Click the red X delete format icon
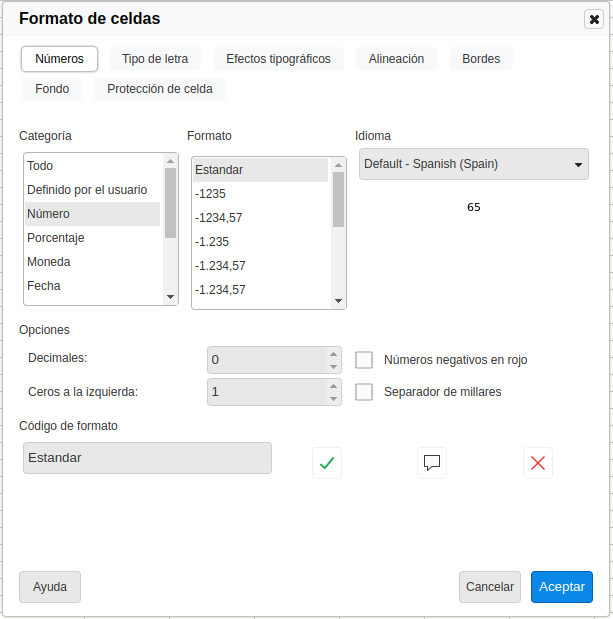The image size is (613, 619). [538, 463]
